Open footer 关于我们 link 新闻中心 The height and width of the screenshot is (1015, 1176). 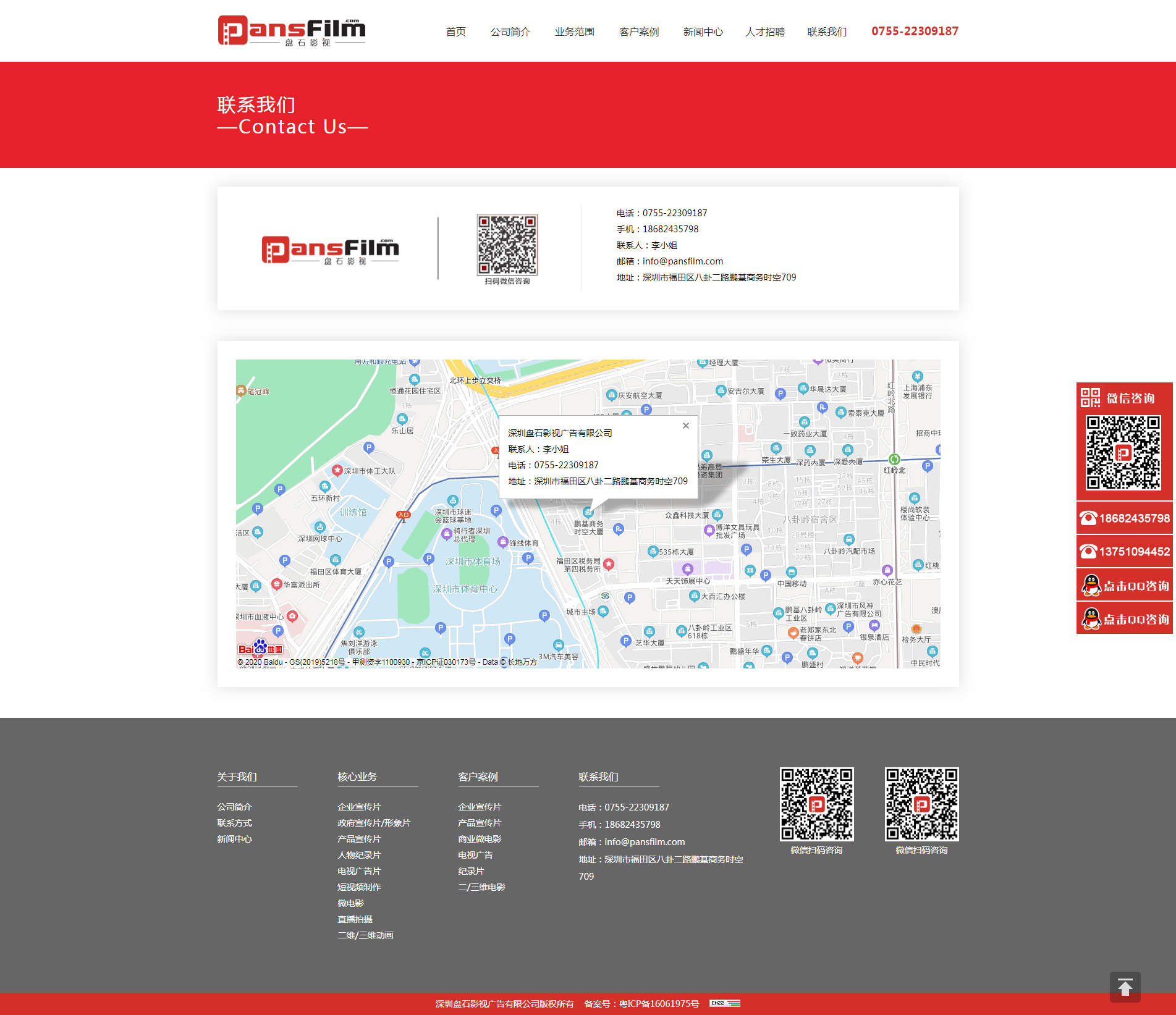click(x=234, y=839)
